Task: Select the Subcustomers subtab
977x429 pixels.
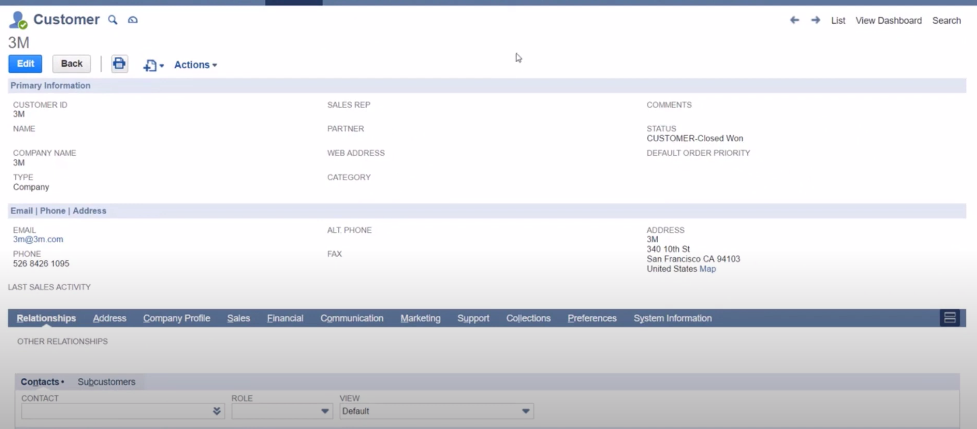Action: point(107,382)
